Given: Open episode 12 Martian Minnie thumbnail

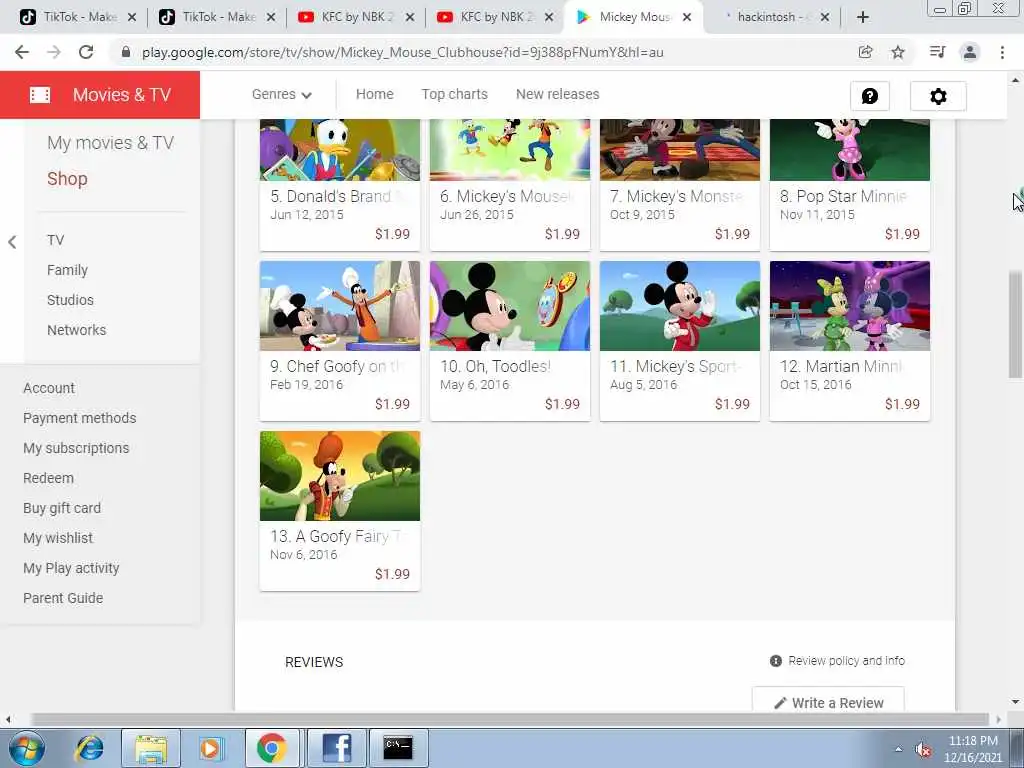Looking at the screenshot, I should tap(850, 306).
